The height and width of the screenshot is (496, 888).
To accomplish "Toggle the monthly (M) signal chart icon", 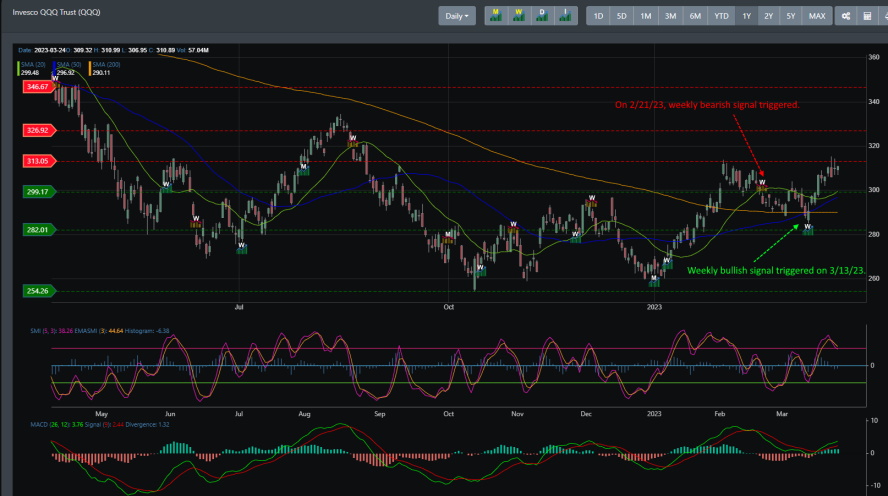I will pos(496,16).
